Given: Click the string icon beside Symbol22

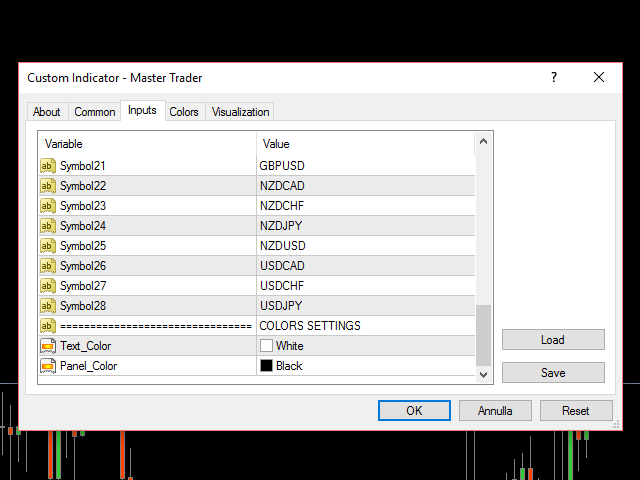Looking at the screenshot, I should coord(48,186).
